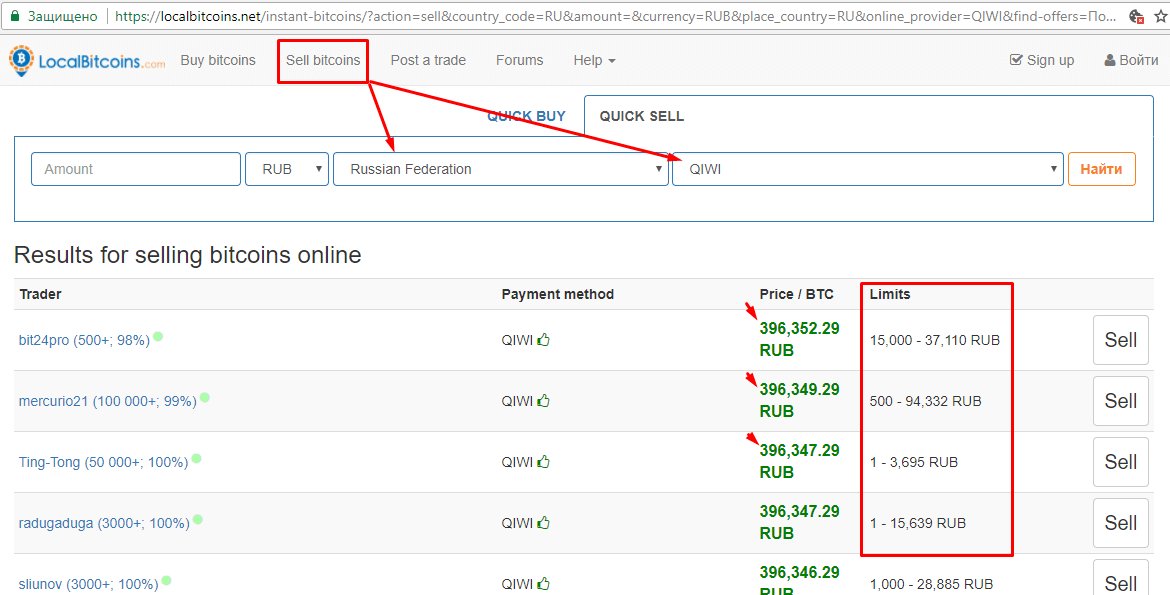
Task: Open trader profile bit24pro (500+; 98%)
Action: [84, 340]
